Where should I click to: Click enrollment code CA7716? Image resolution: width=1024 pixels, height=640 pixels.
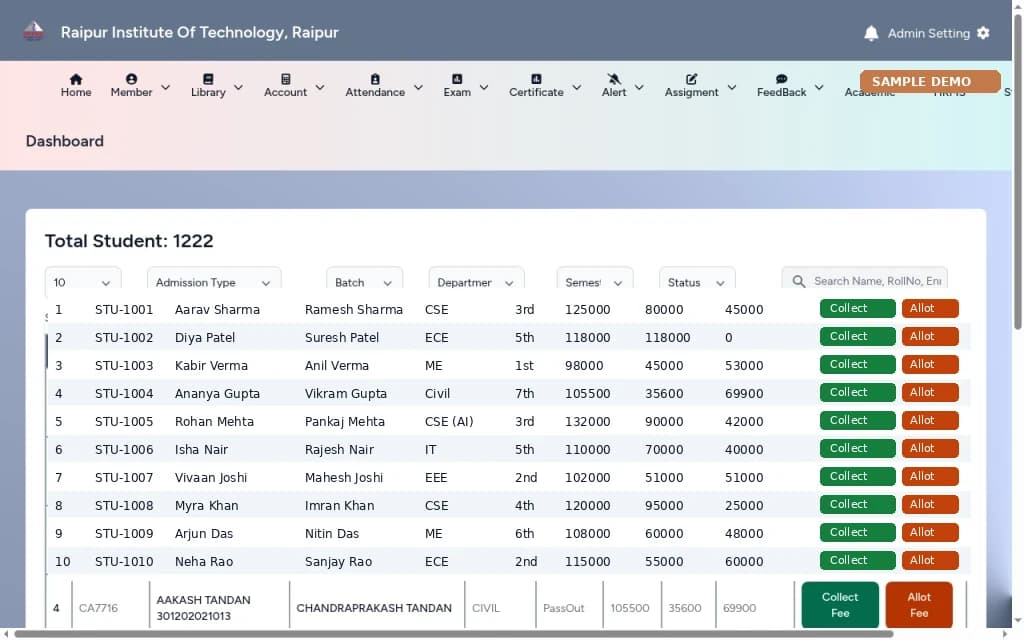pos(98,608)
